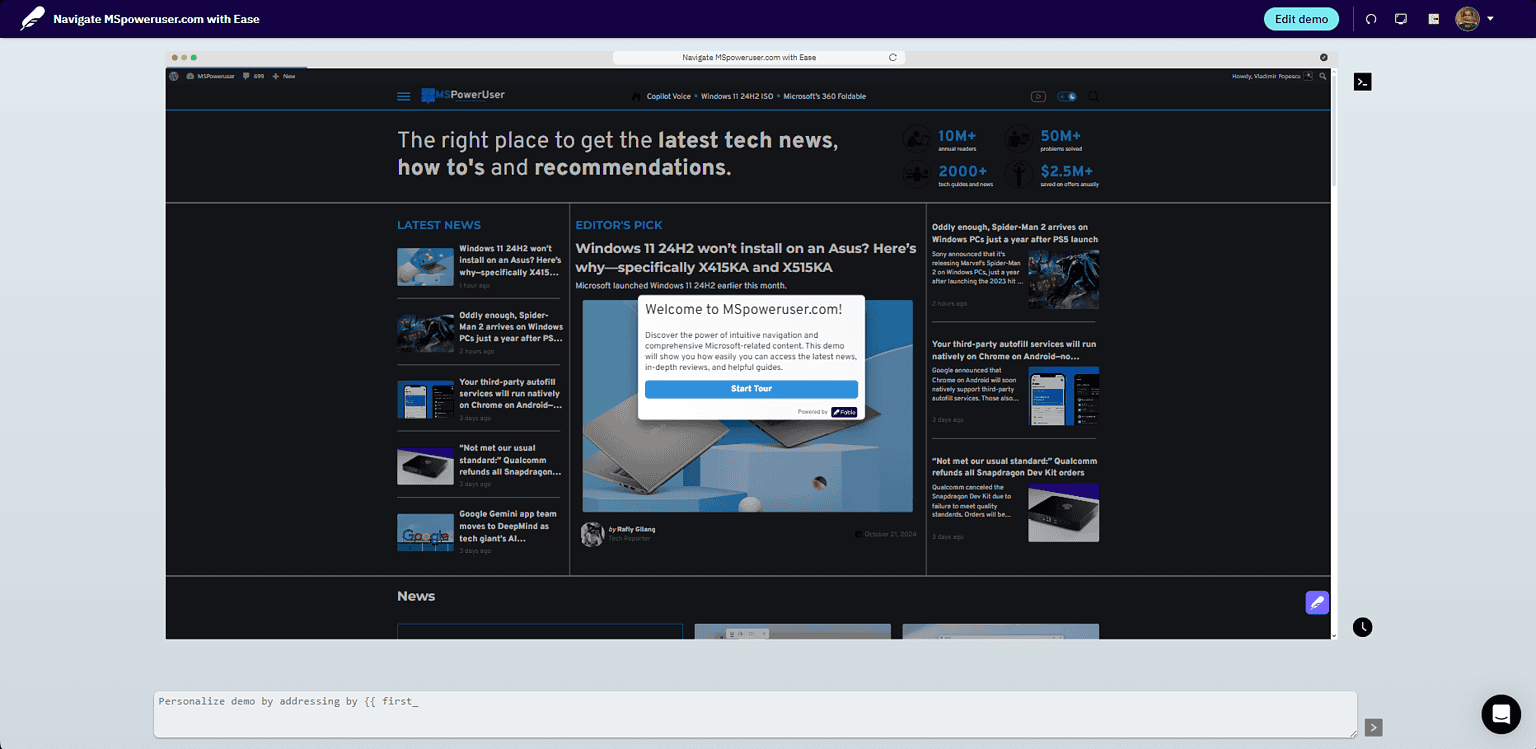Click the video play icon in site header

click(x=1038, y=97)
